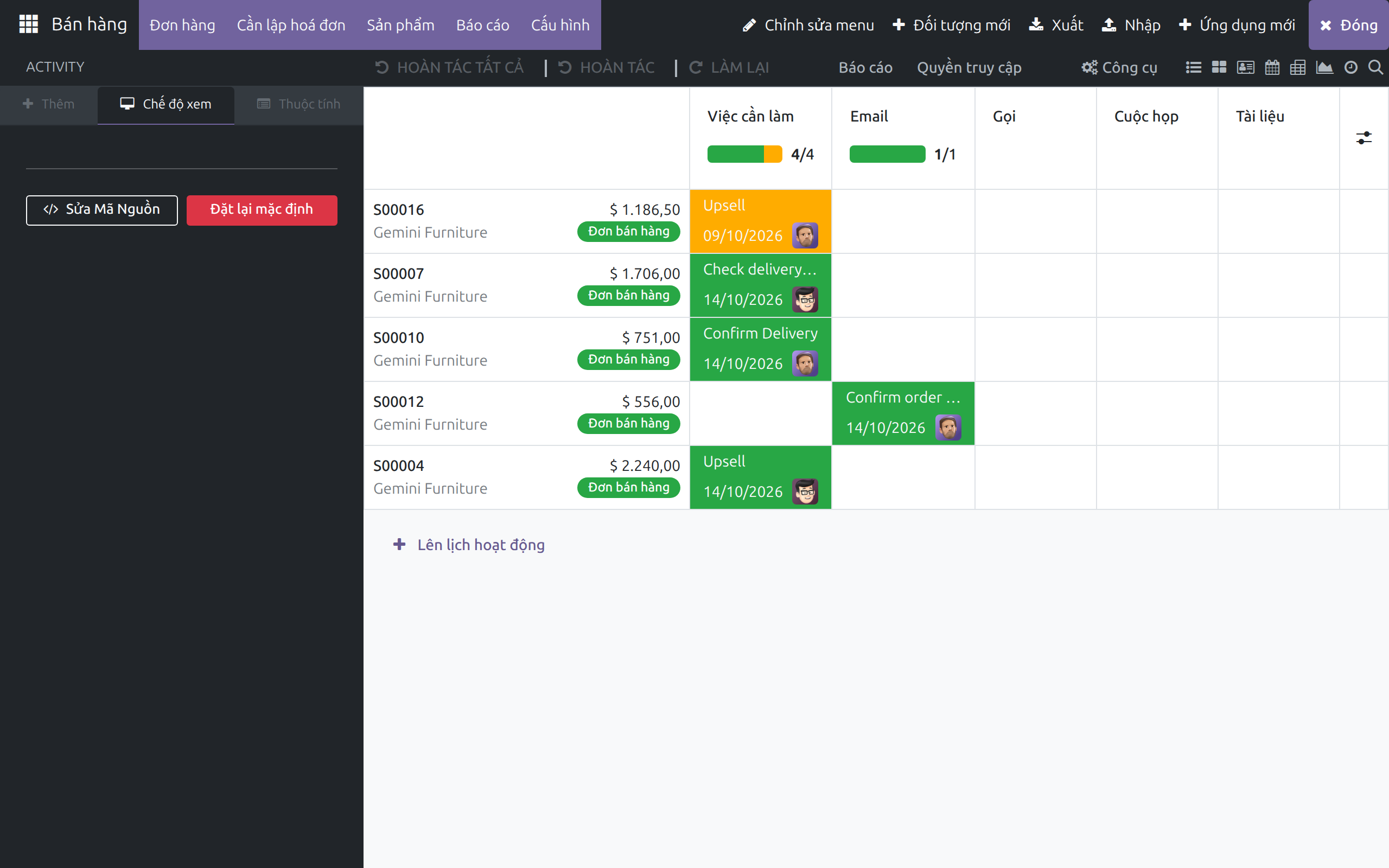1389x868 pixels.
Task: Click avatar on Check delivery activity
Action: coord(805,299)
